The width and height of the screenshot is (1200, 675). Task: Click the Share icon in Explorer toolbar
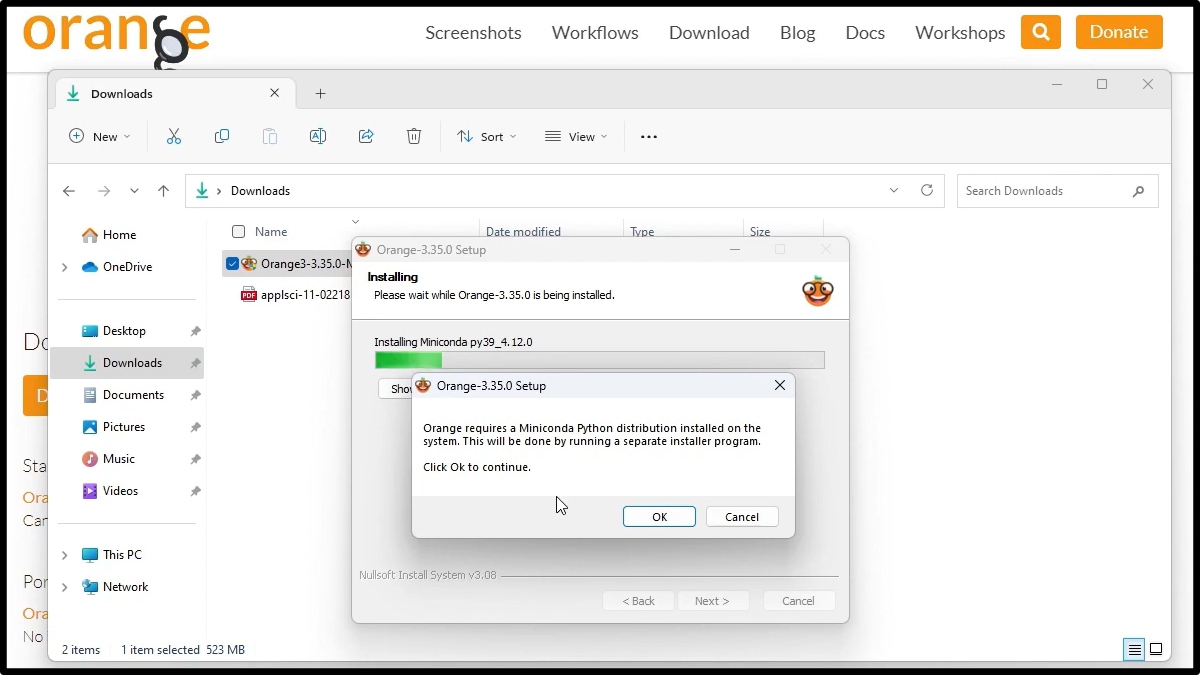(366, 137)
